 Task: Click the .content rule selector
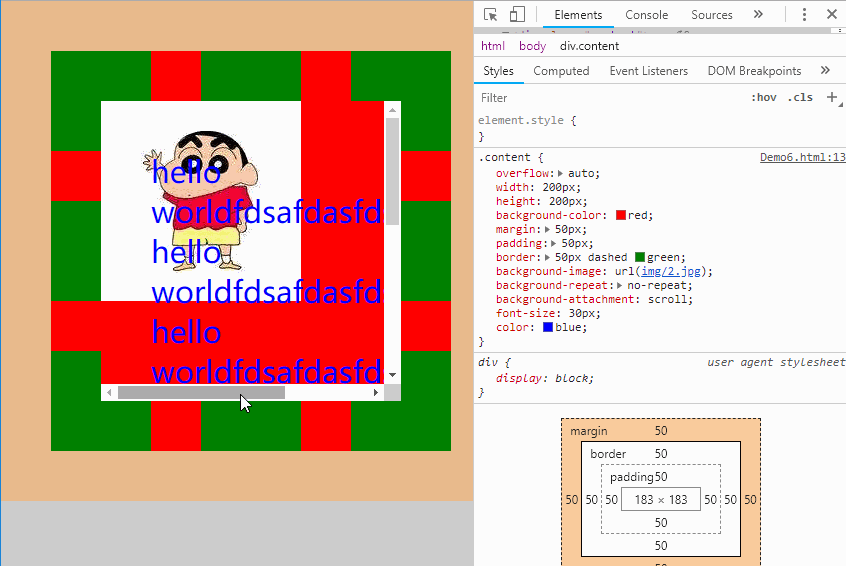tap(504, 157)
